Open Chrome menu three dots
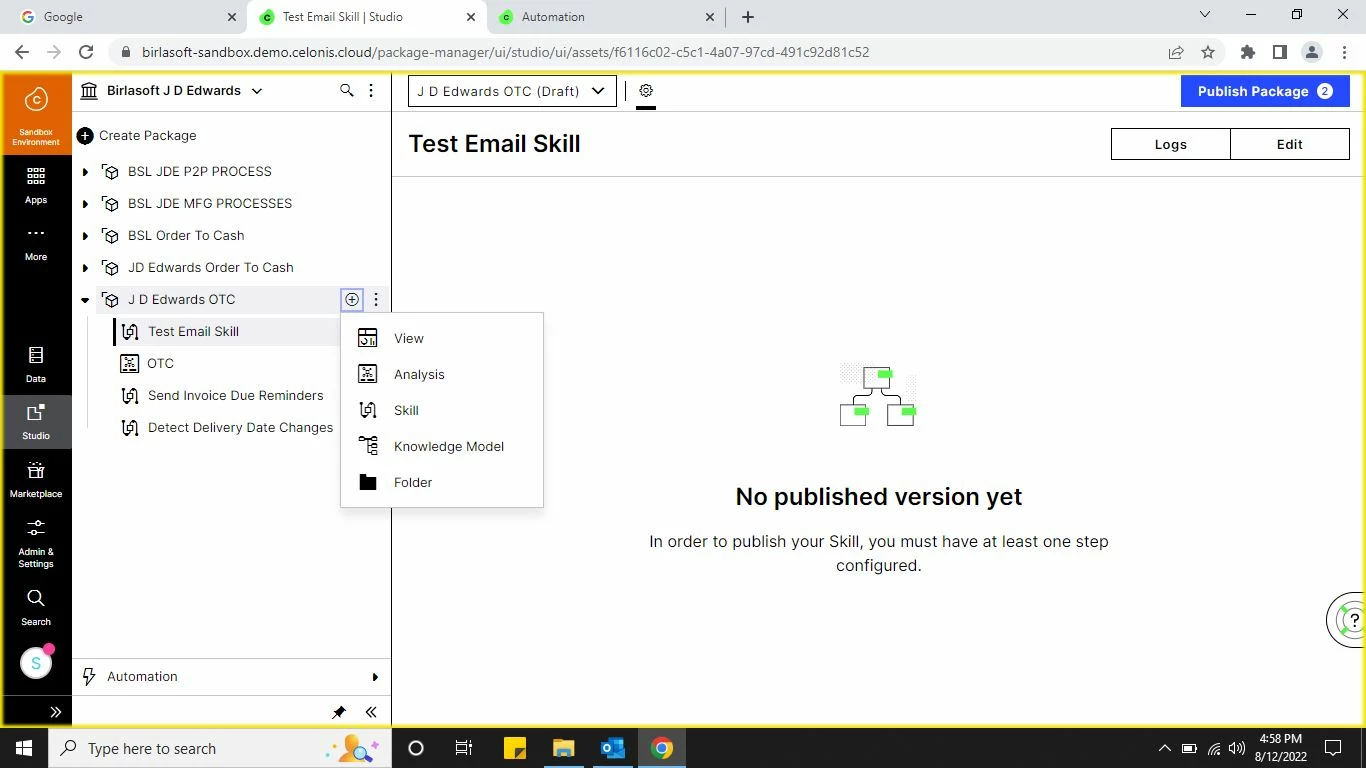 (x=1343, y=52)
